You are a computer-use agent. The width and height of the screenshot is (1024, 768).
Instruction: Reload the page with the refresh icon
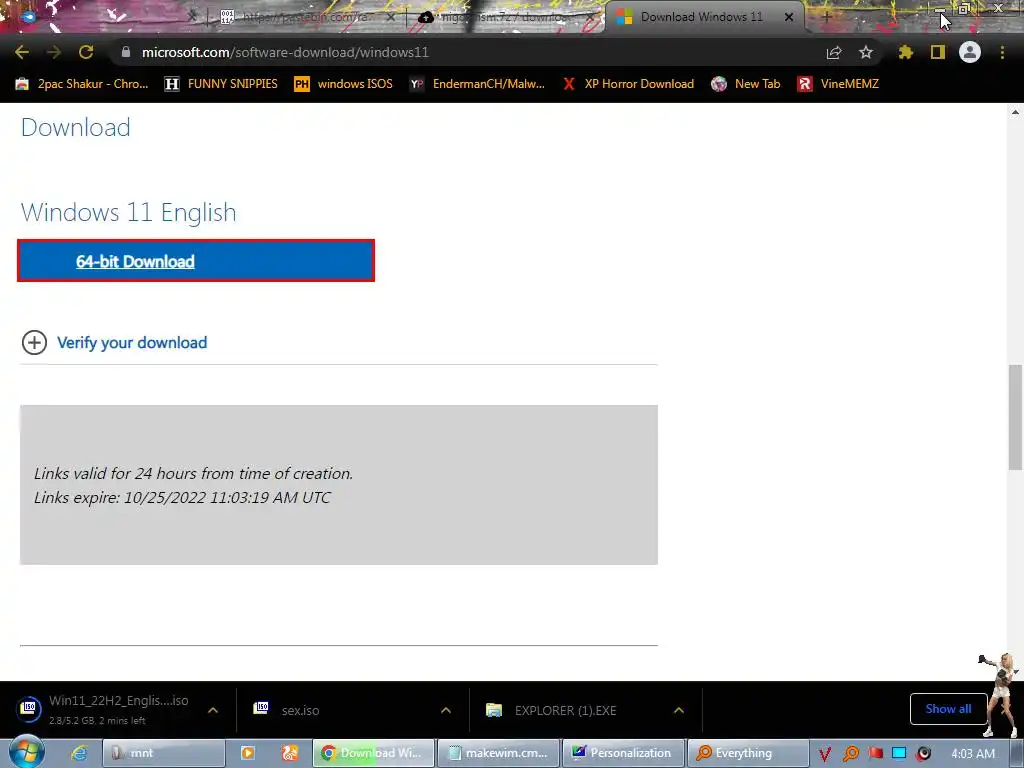[x=86, y=52]
